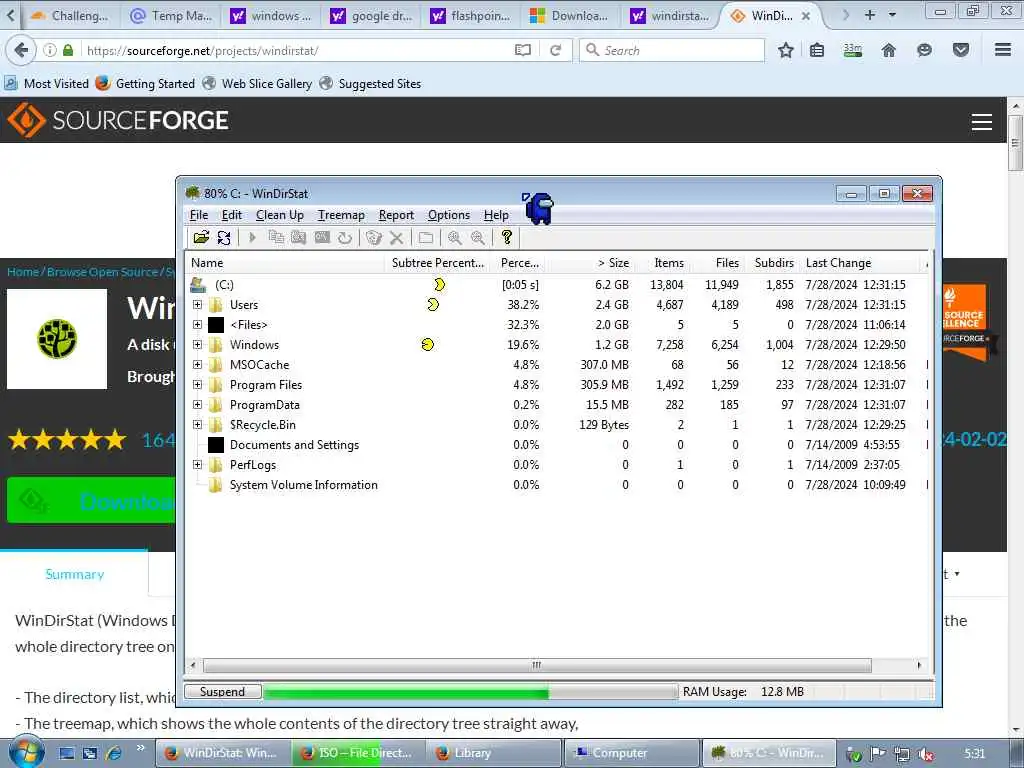The width and height of the screenshot is (1024, 768).
Task: Open the Firefox hamburger menu
Action: coord(1003,50)
